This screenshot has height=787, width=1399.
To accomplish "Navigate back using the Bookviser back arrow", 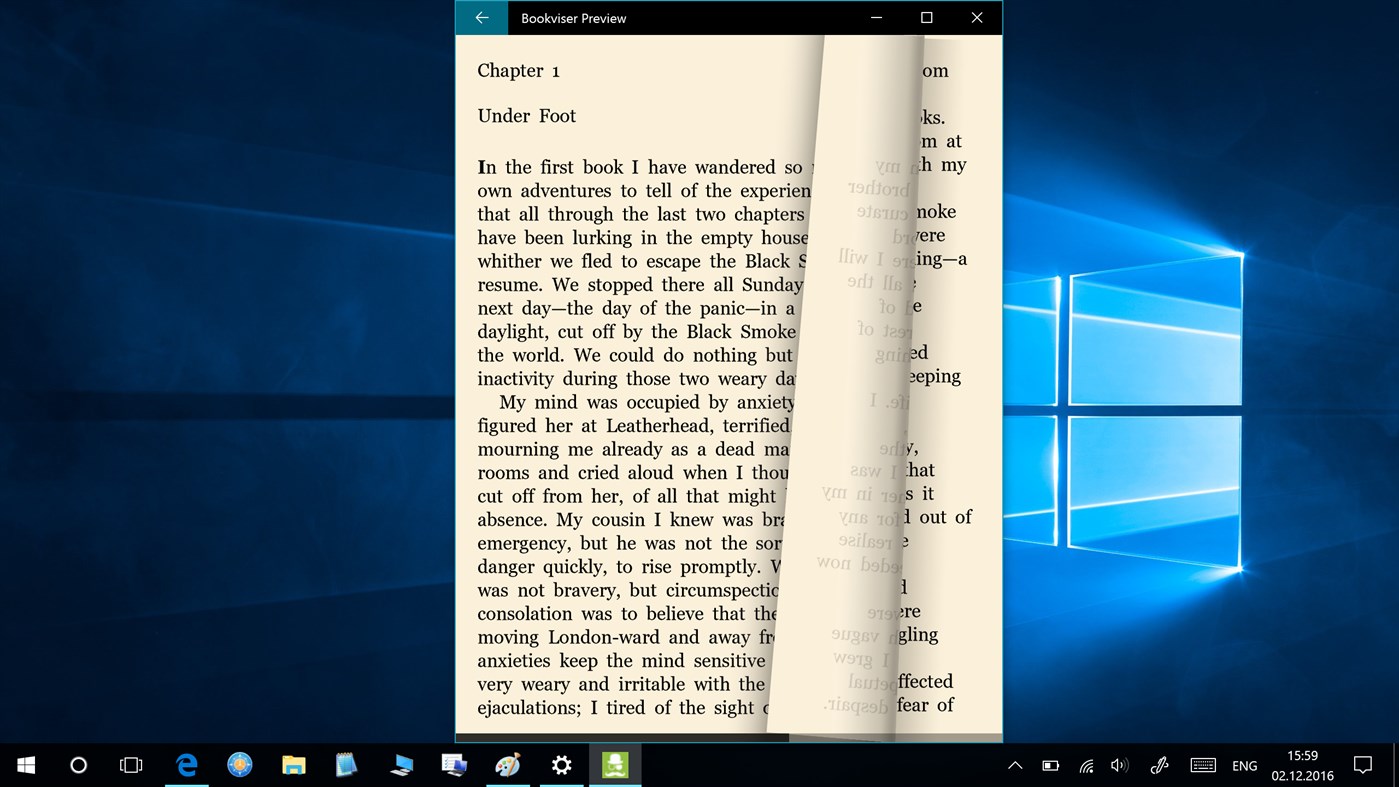I will [x=481, y=17].
